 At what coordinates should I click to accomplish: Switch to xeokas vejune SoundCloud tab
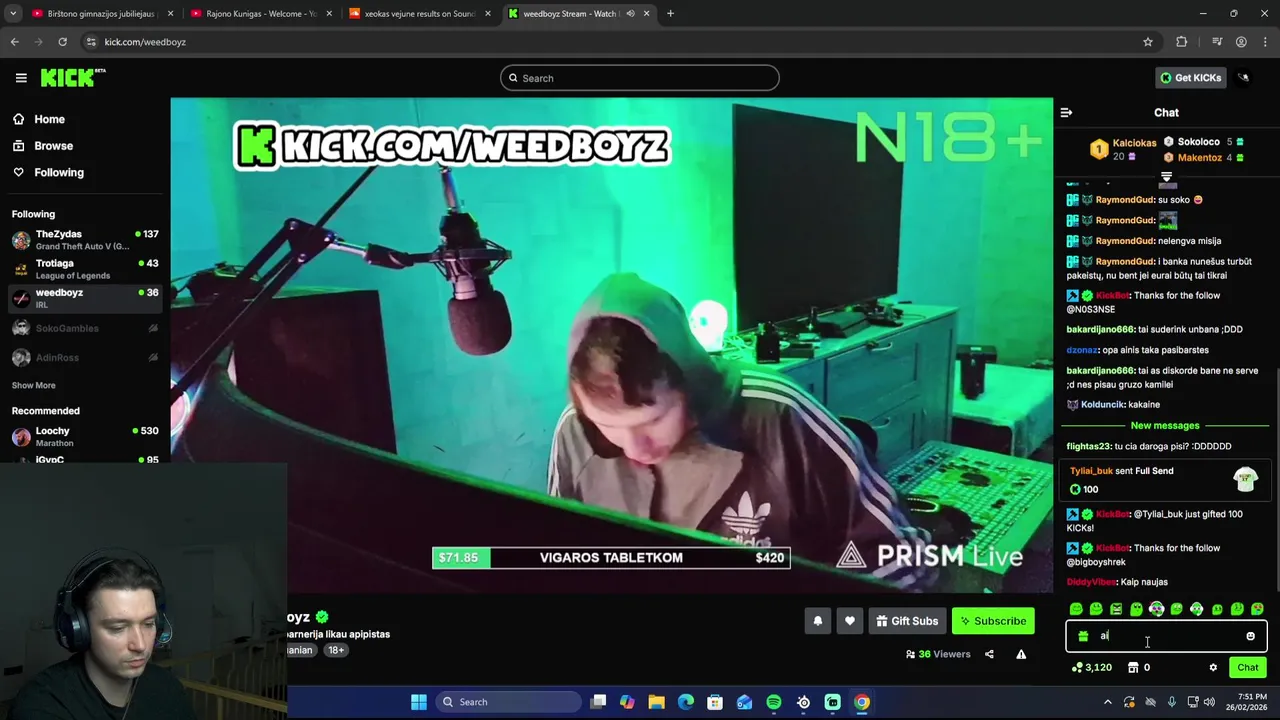pos(419,14)
